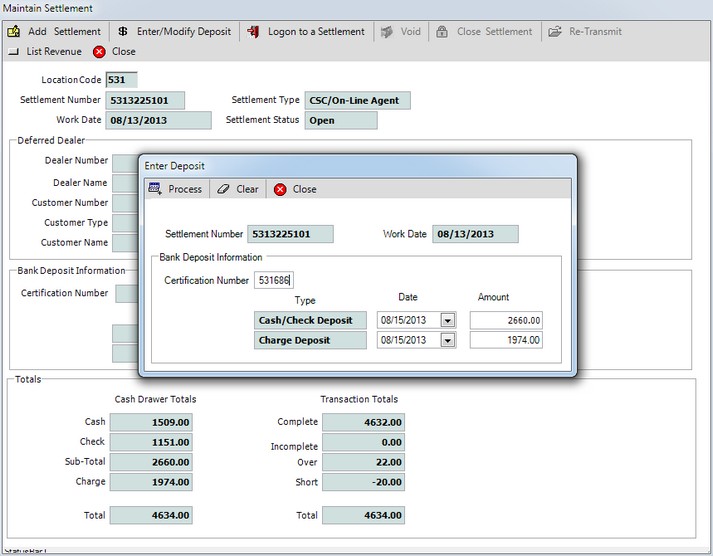The height and width of the screenshot is (556, 713).
Task: Click the Amount column header in dialog
Action: [493, 297]
